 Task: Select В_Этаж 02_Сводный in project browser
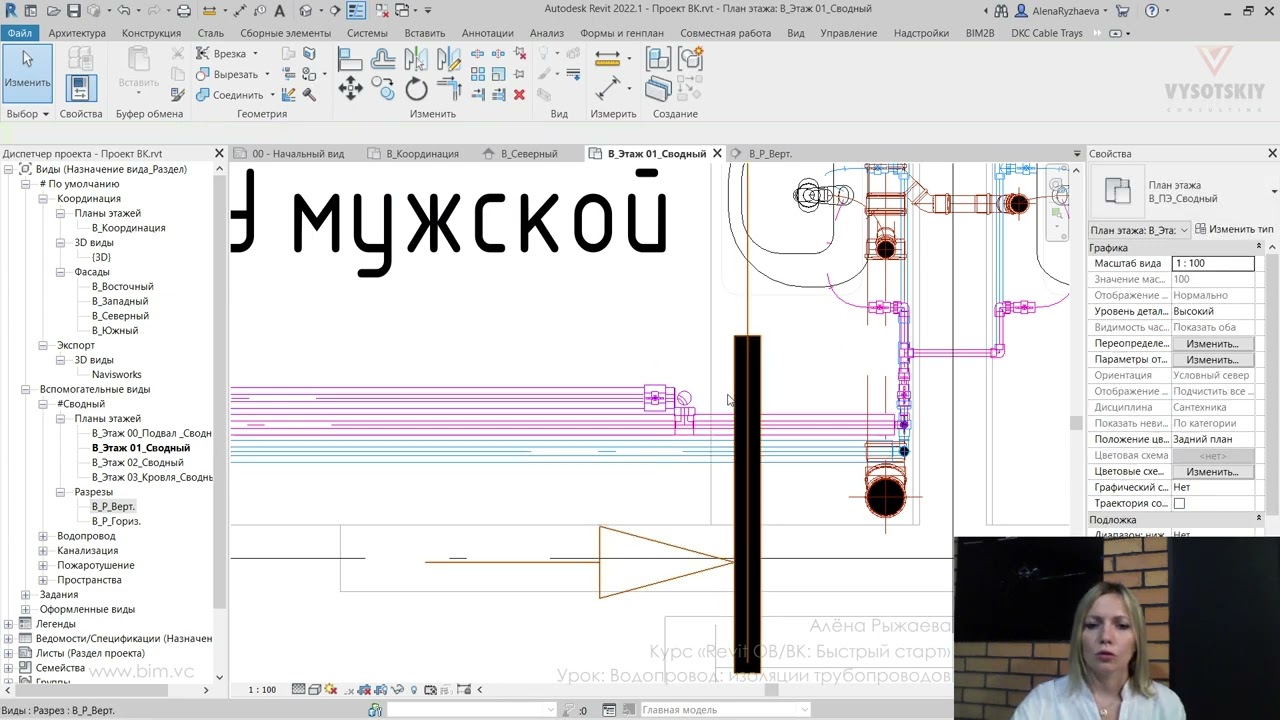(x=138, y=463)
